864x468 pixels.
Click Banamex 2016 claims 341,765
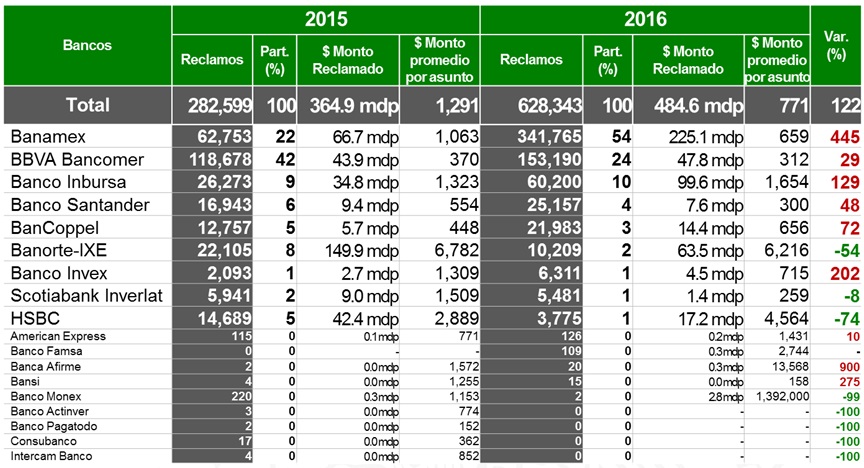point(549,137)
